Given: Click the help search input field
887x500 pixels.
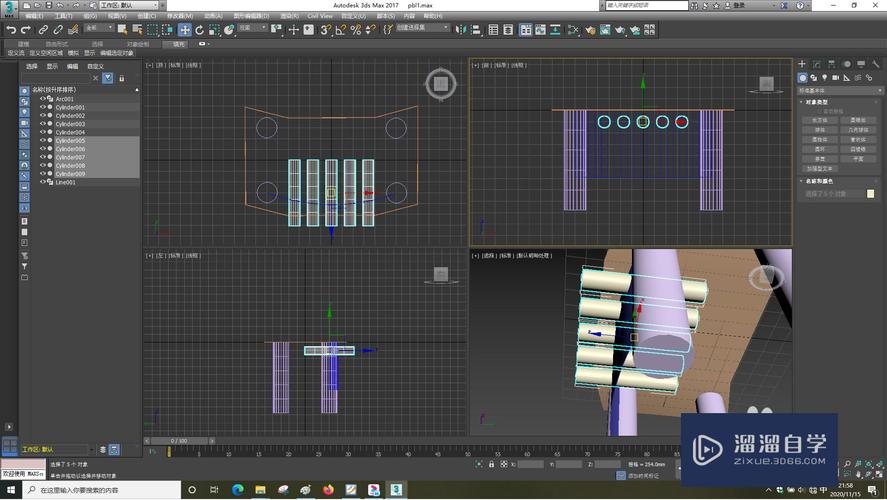Looking at the screenshot, I should click(647, 5).
